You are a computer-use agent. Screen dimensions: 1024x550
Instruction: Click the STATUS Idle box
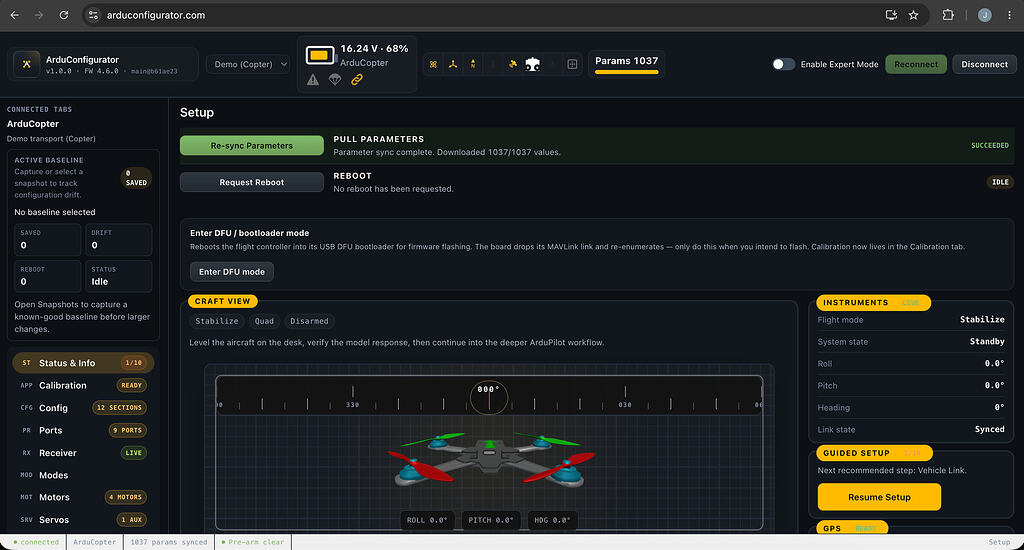[x=118, y=276]
